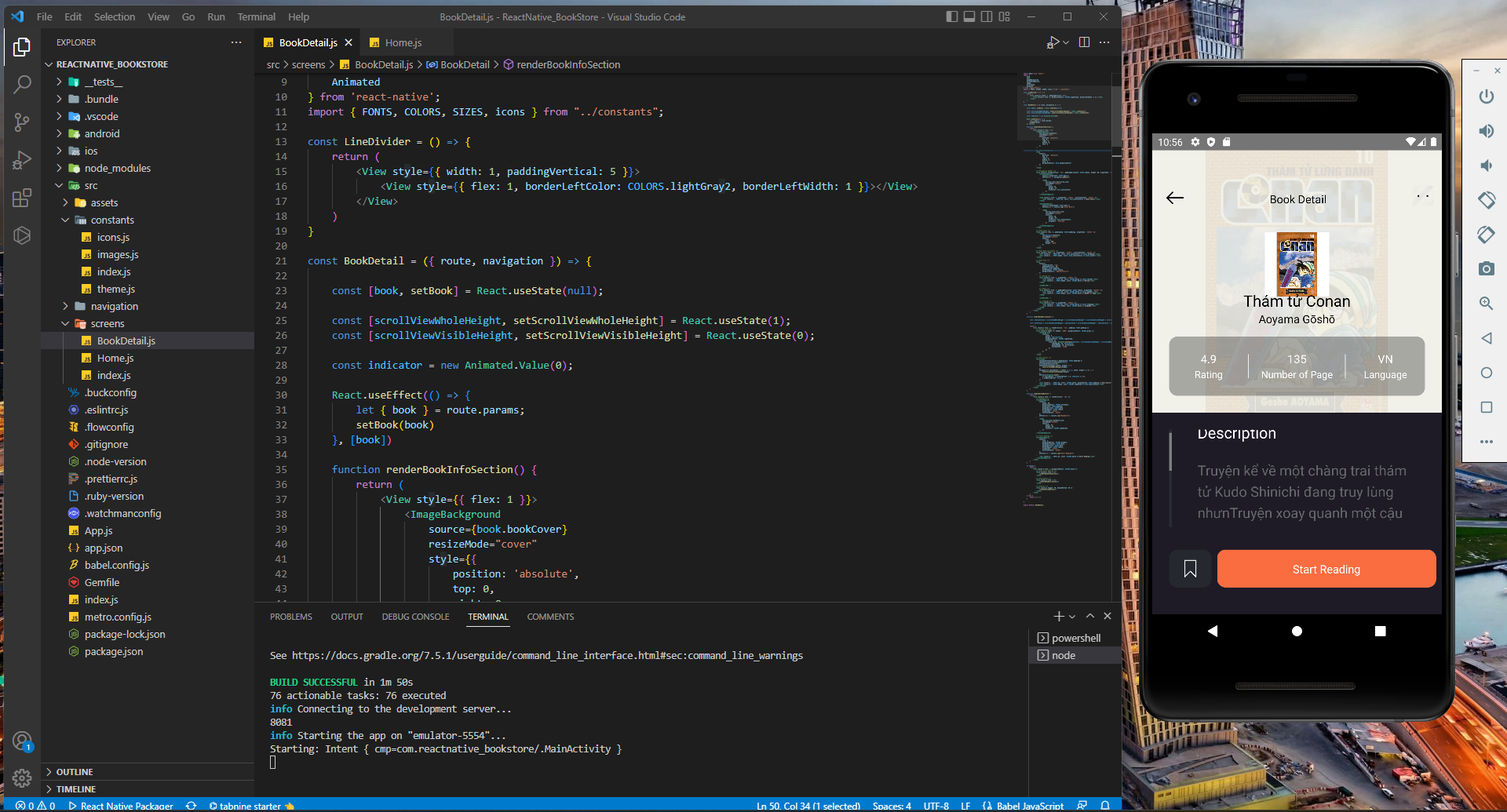Rotate the emulator left
The height and width of the screenshot is (812, 1507).
(x=1486, y=200)
